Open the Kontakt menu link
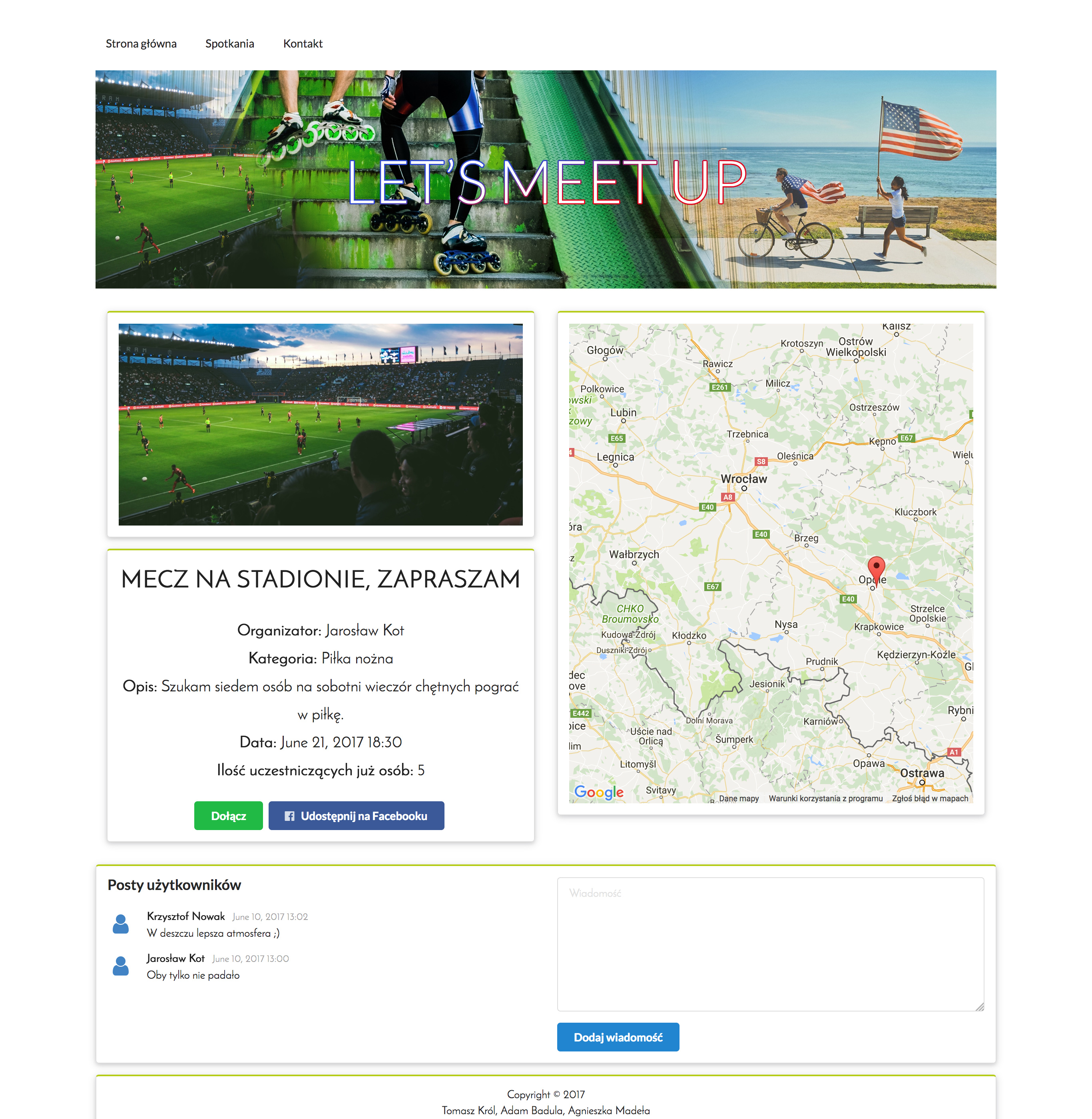The width and height of the screenshot is (1092, 1119). pyautogui.click(x=303, y=44)
